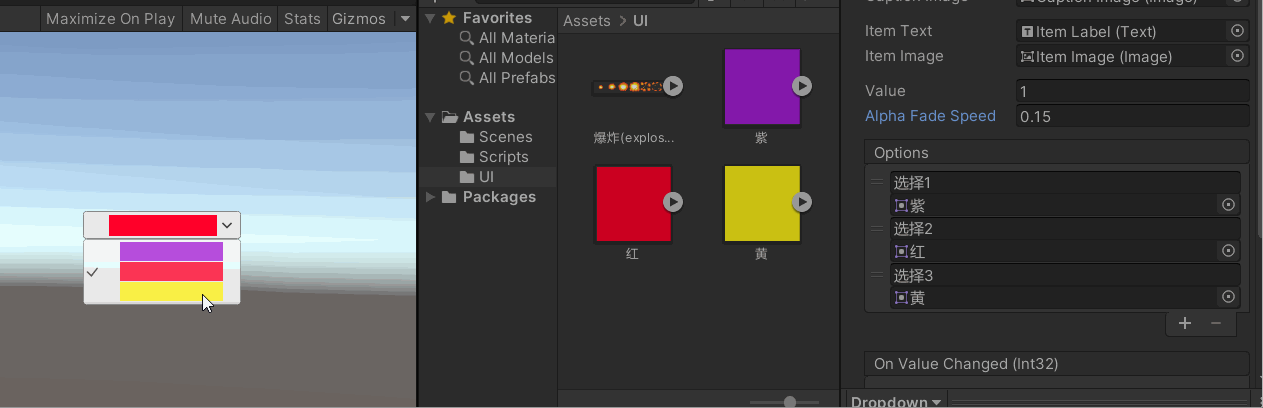Click the Alpha Fade Speed input field
Viewport: 1263px width, 408px height.
click(1132, 116)
